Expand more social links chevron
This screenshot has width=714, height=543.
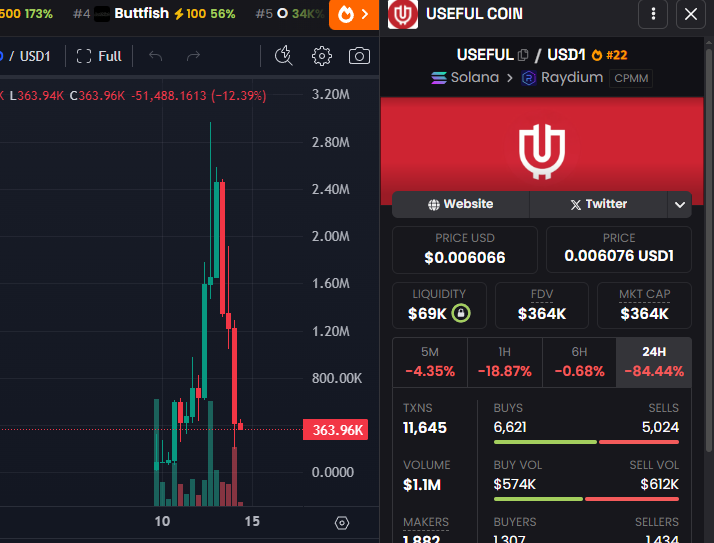click(x=680, y=205)
